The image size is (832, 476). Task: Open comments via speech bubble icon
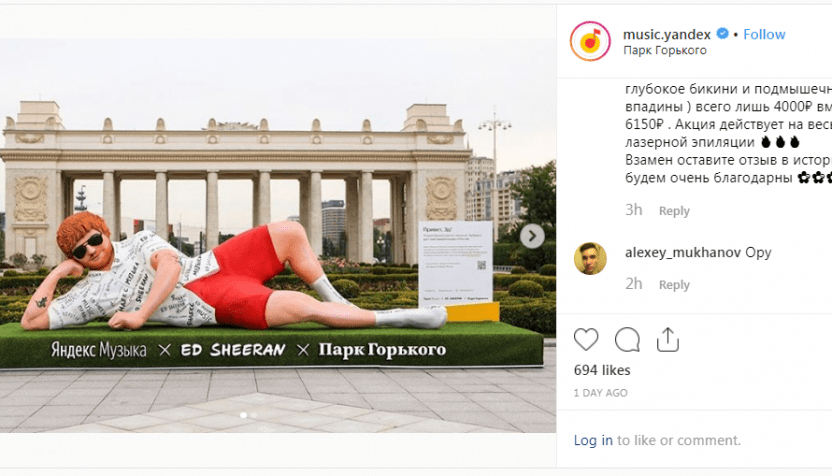click(x=627, y=340)
